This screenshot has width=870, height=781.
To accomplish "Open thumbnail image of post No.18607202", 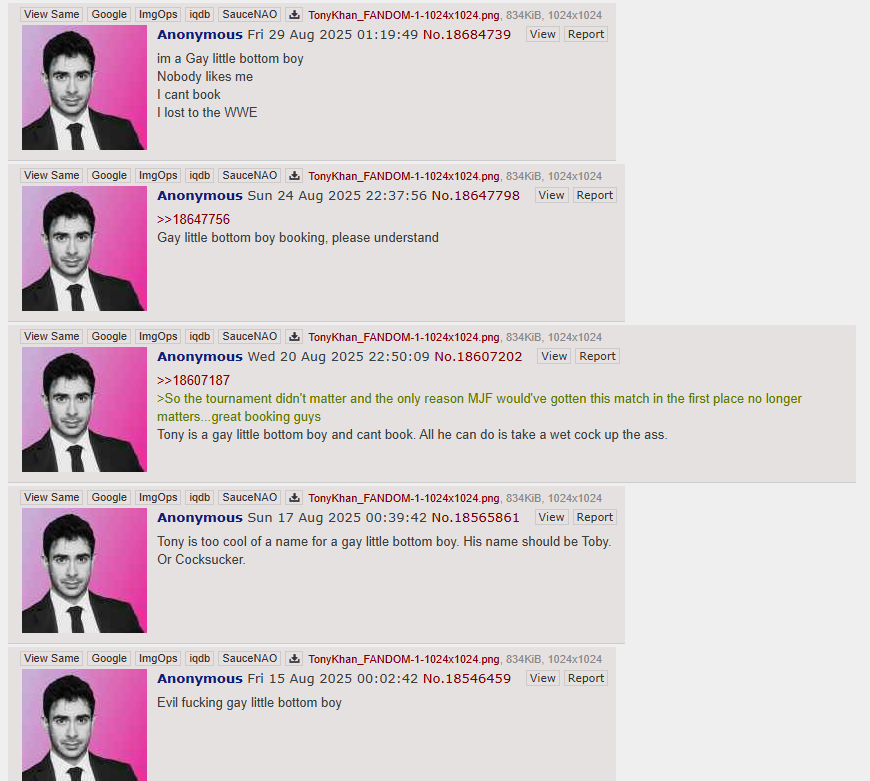I will point(84,409).
